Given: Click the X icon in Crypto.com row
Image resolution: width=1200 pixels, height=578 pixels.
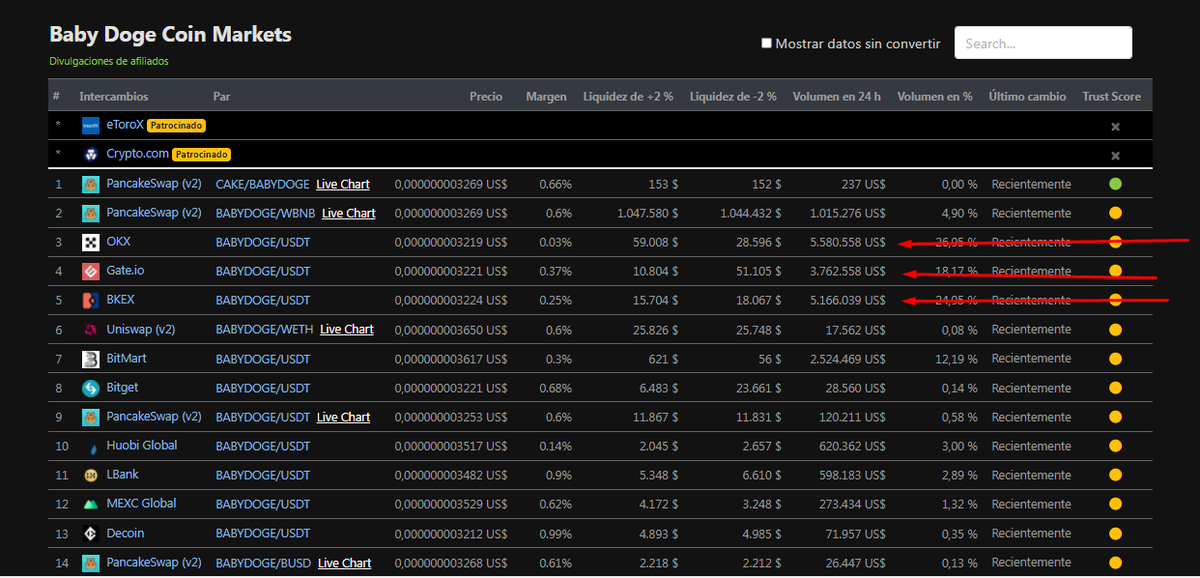Looking at the screenshot, I should 1115,156.
